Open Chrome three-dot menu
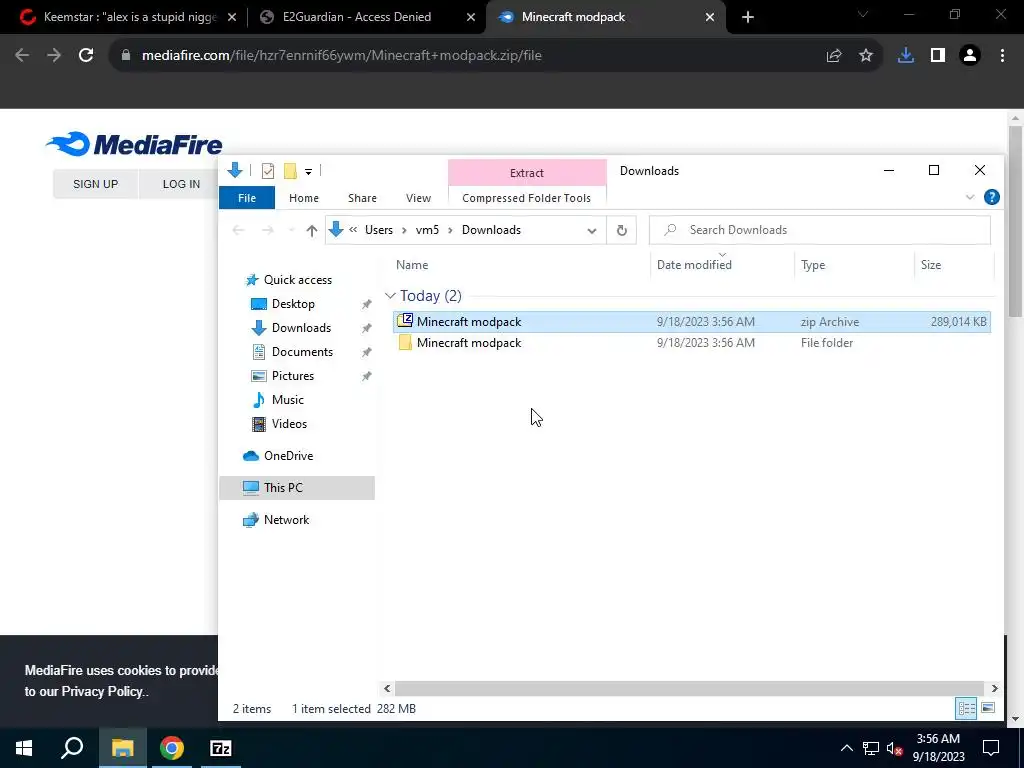The image size is (1024, 768). pyautogui.click(x=1002, y=56)
